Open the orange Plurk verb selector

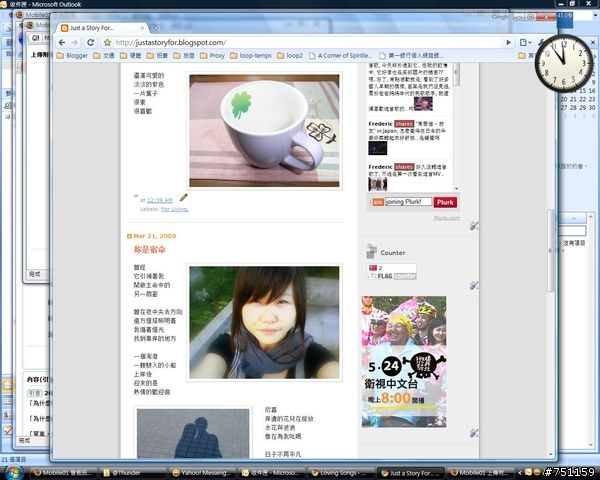[378, 202]
